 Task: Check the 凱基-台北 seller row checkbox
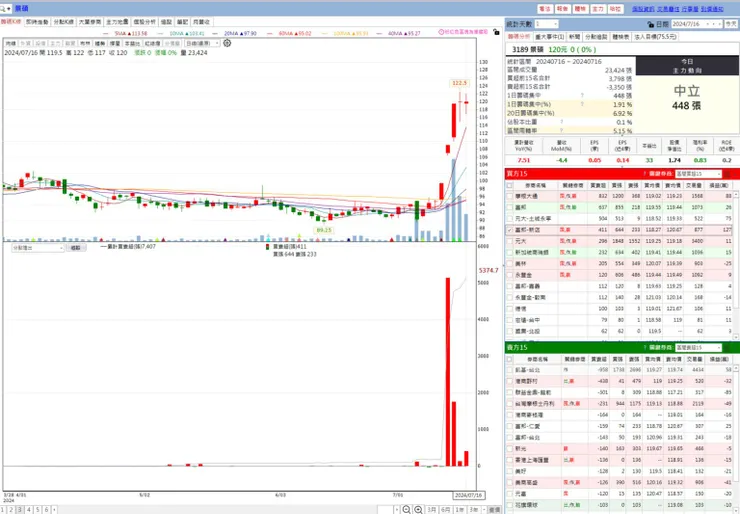point(509,370)
